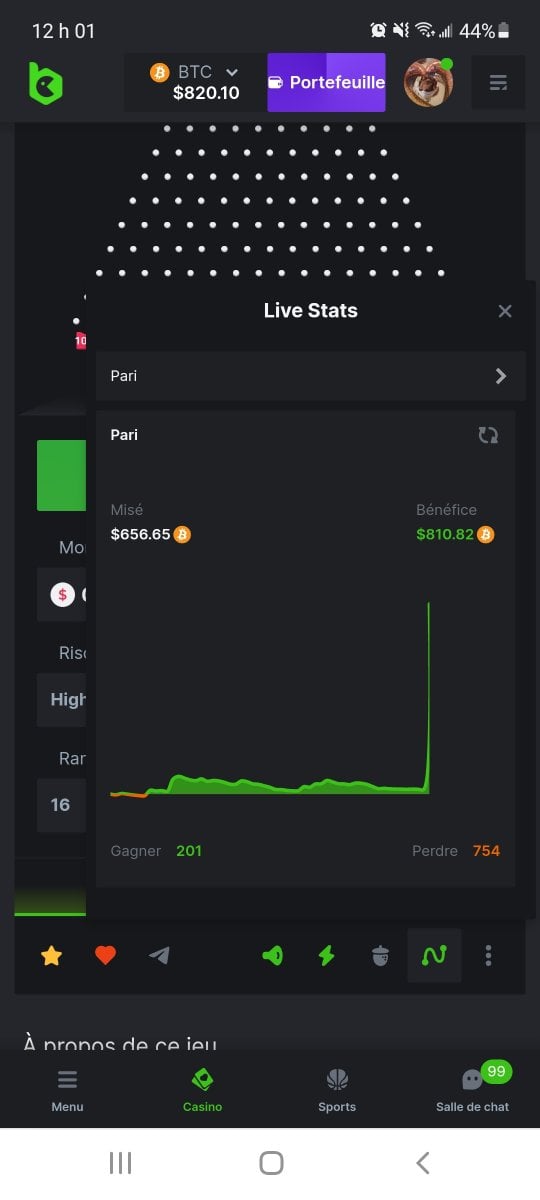Open the Portefeuille wallet button
Image resolution: width=540 pixels, height=1200 pixels.
pyautogui.click(x=326, y=82)
